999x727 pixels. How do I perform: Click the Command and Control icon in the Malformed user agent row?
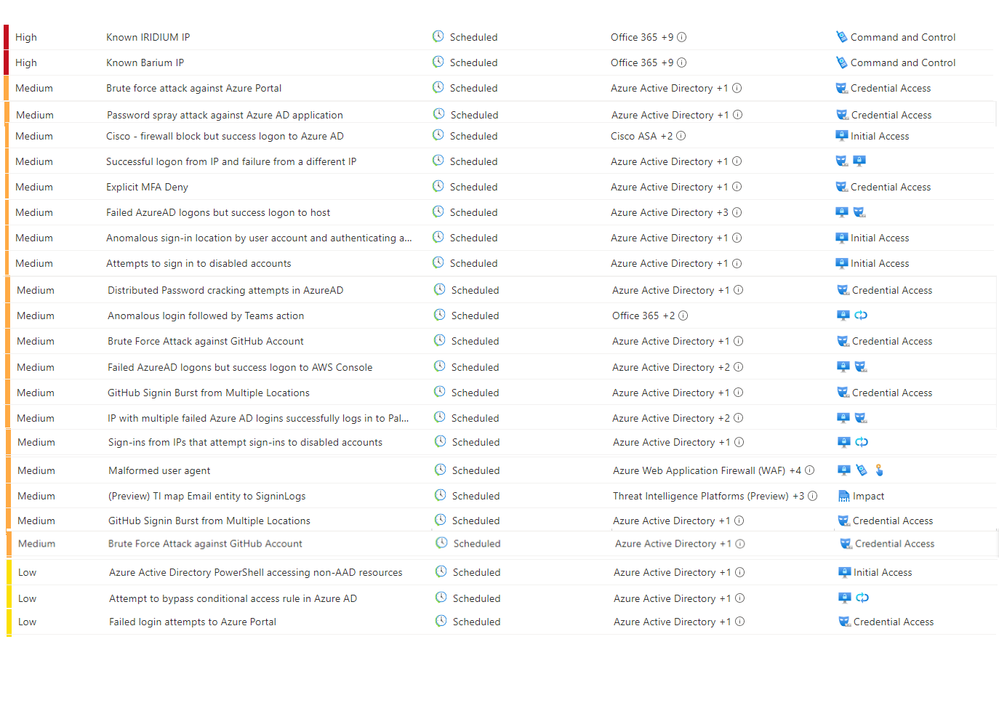click(x=861, y=470)
